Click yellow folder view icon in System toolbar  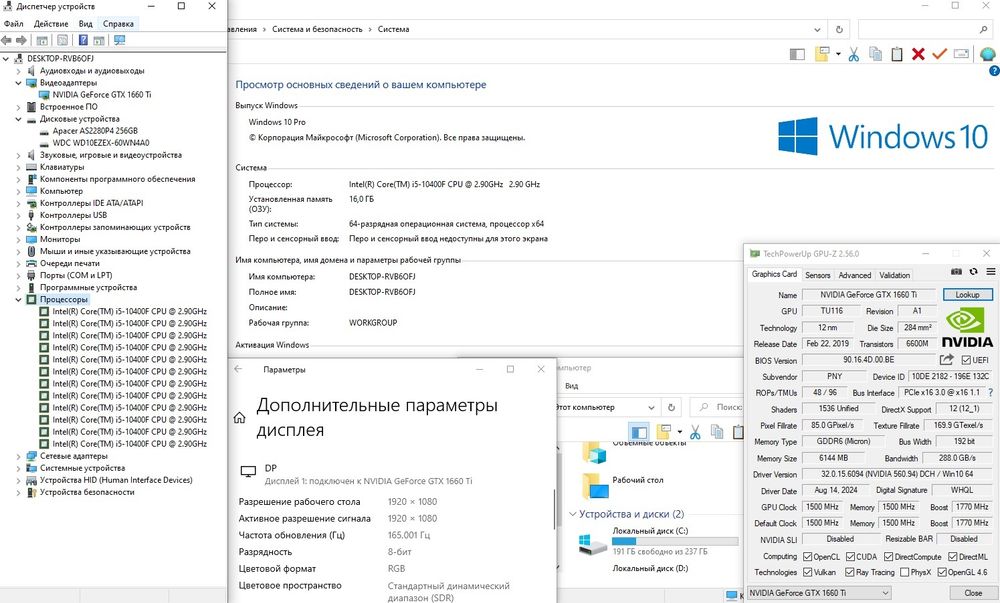pyautogui.click(x=822, y=55)
